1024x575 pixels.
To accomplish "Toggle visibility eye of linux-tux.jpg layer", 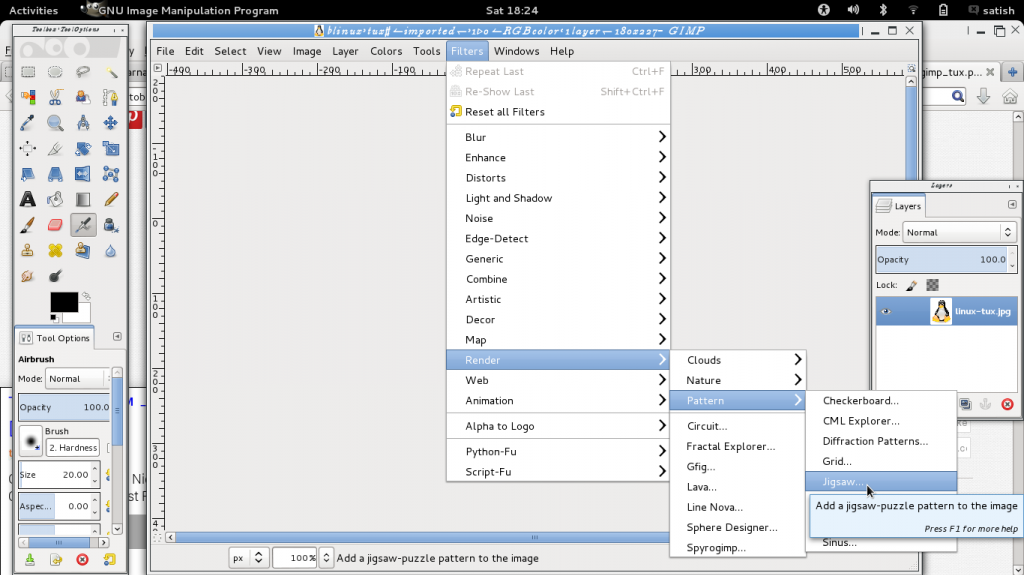I will 886,312.
